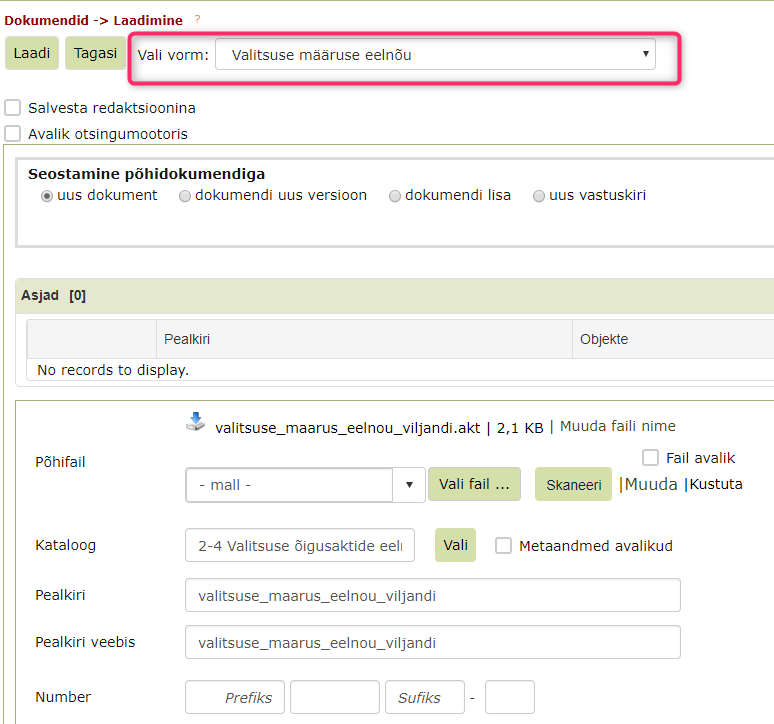
Task: Select the uus dokument radio button
Action: tap(47, 196)
